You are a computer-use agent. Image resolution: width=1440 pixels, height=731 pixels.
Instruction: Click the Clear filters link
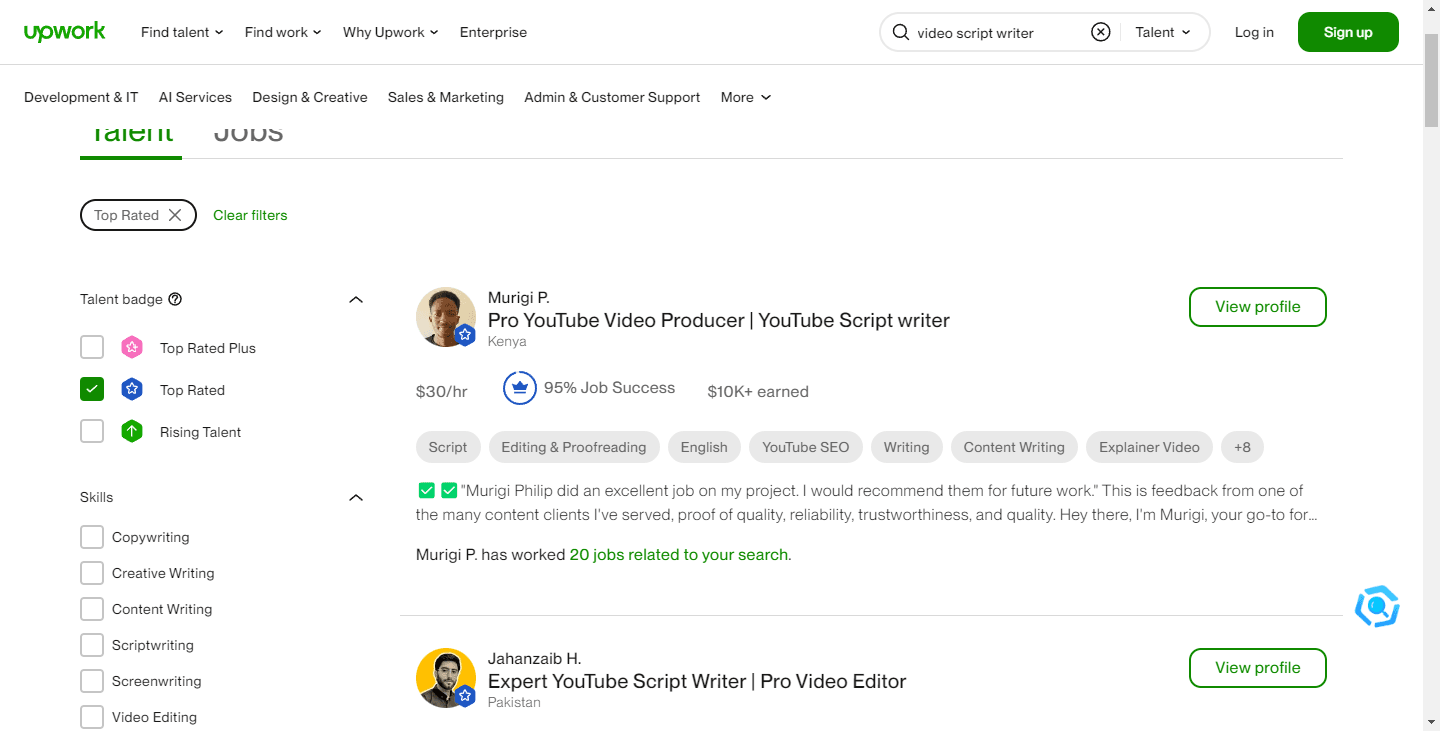250,215
